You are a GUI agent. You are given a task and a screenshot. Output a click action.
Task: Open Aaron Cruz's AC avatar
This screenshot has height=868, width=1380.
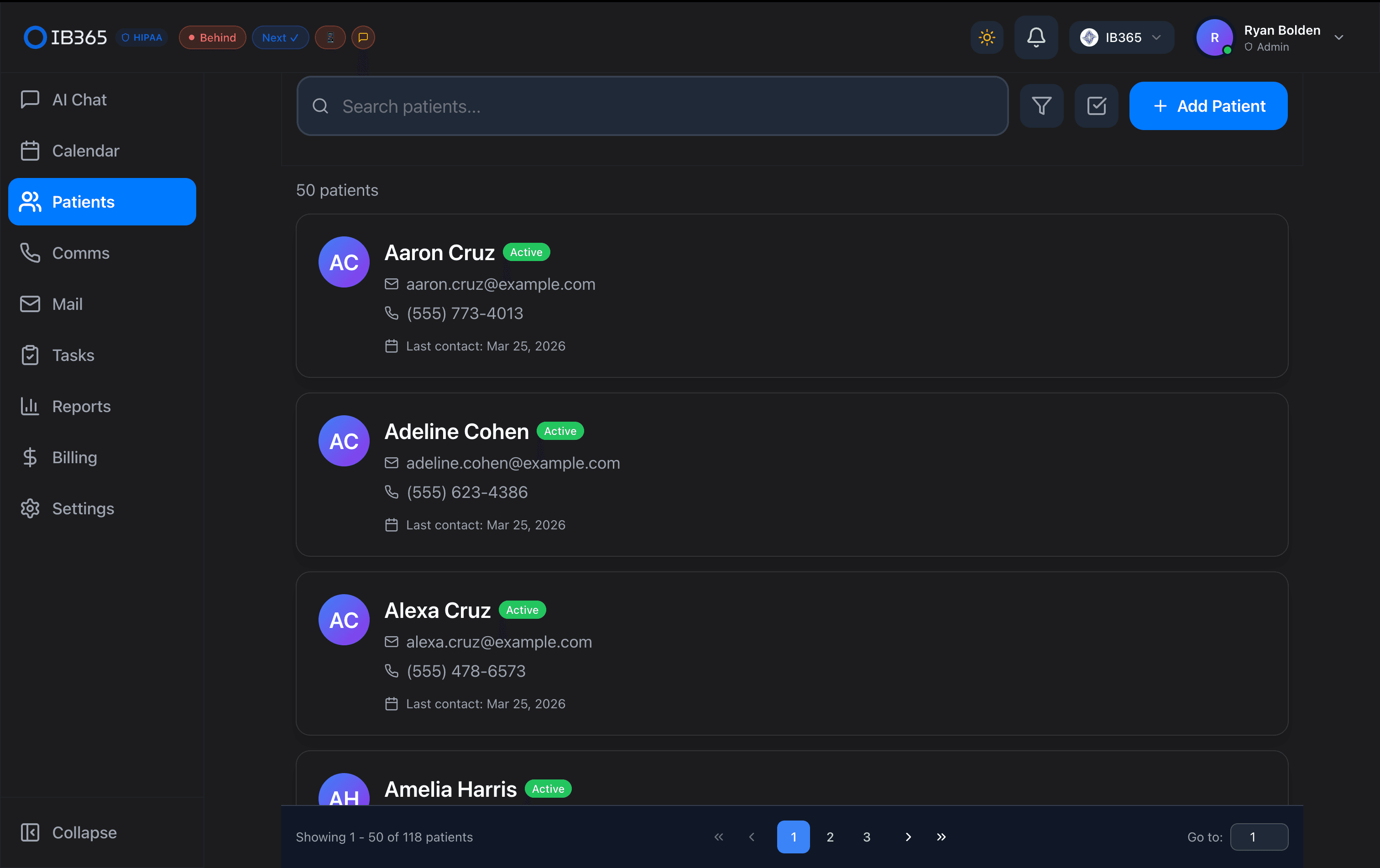click(344, 262)
